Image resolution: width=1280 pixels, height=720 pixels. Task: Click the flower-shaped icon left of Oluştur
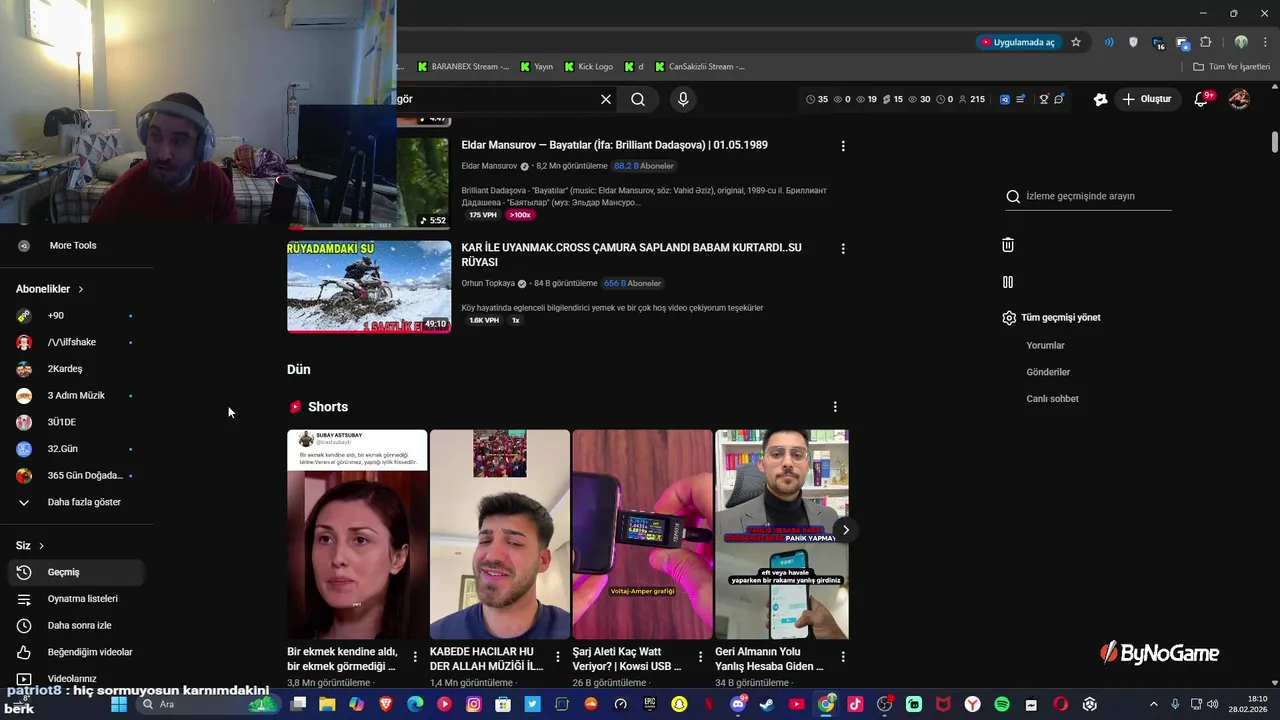coord(1100,99)
